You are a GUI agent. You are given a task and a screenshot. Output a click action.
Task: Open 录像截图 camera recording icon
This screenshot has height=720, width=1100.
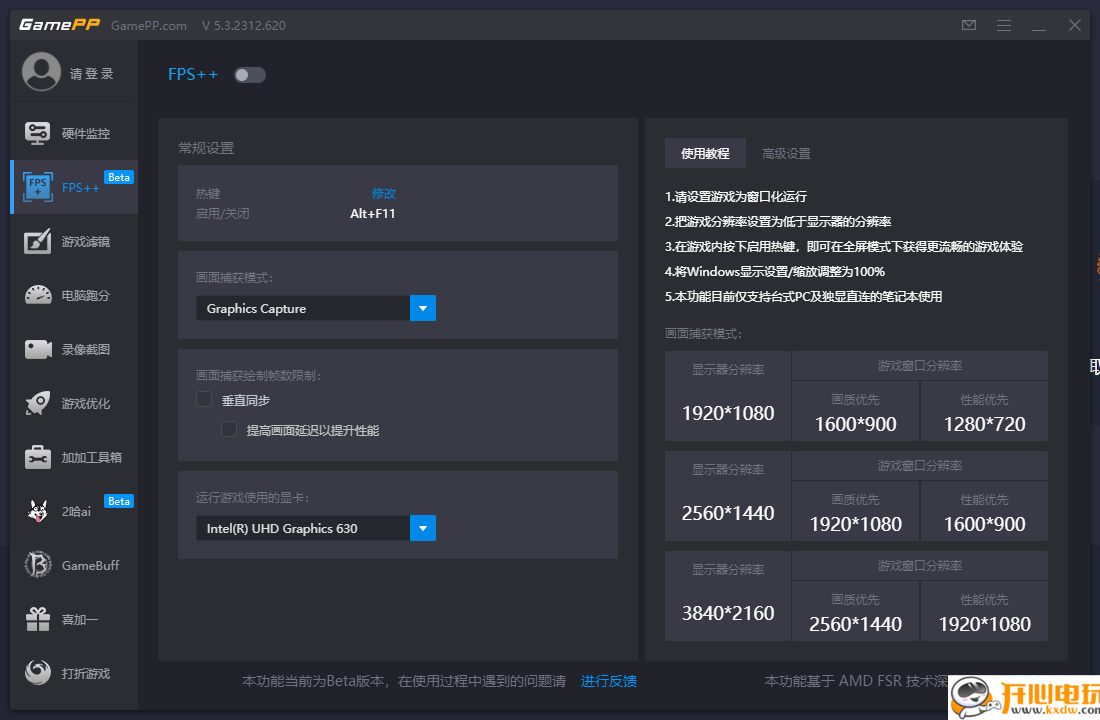[38, 349]
